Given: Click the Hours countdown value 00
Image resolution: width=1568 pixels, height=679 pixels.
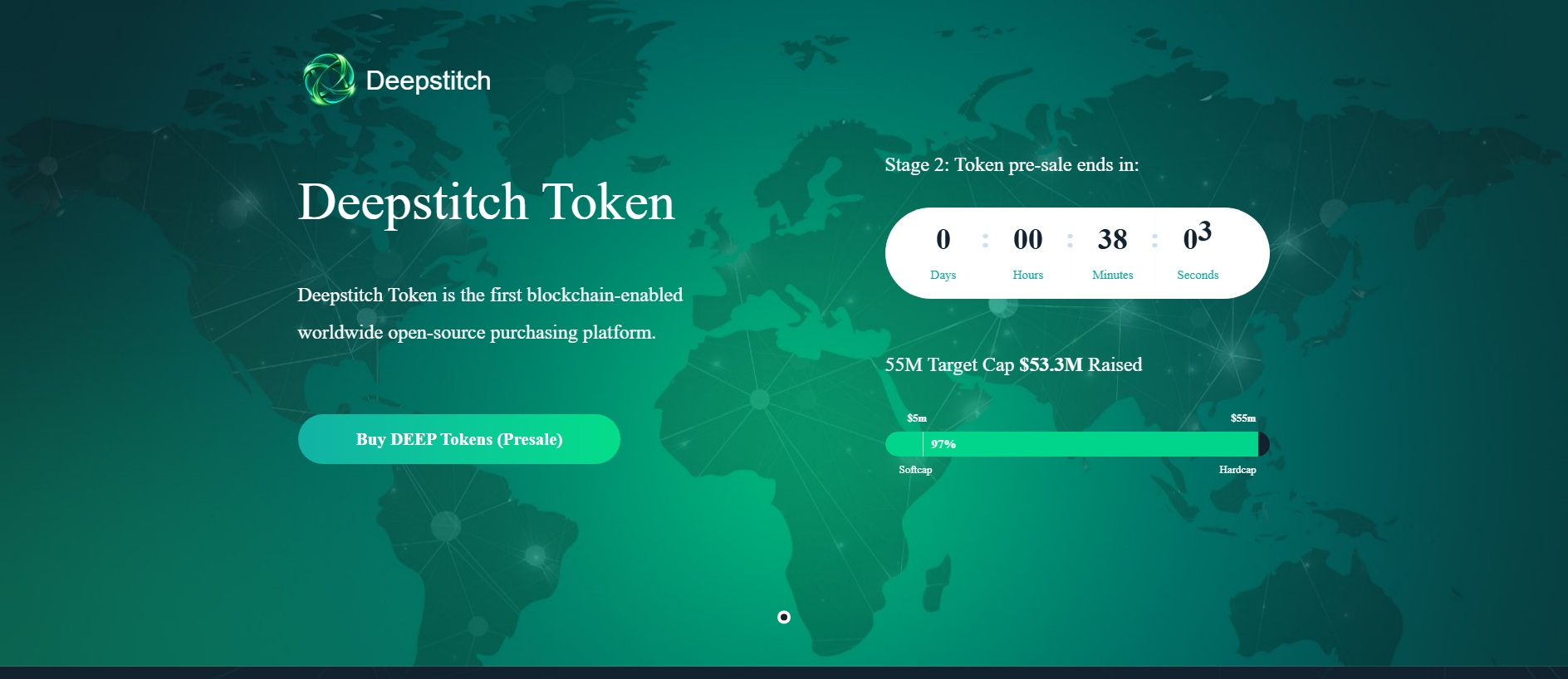Looking at the screenshot, I should [1027, 239].
